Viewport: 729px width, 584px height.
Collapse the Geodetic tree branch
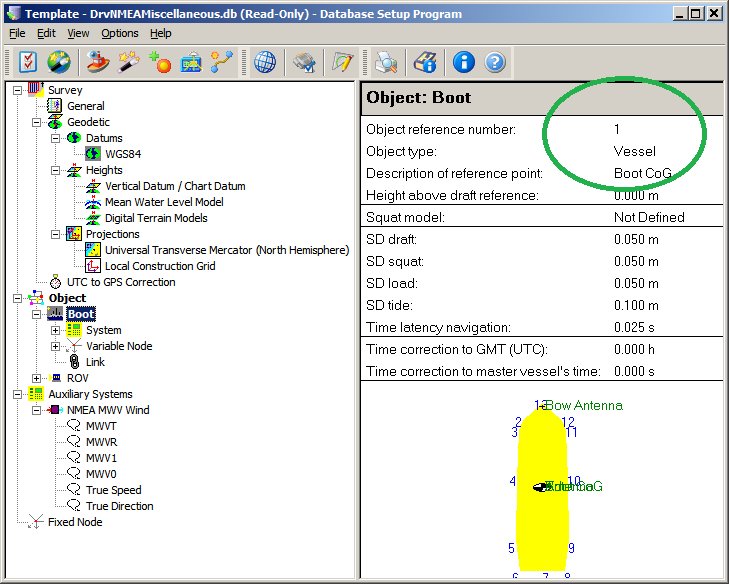(x=37, y=122)
